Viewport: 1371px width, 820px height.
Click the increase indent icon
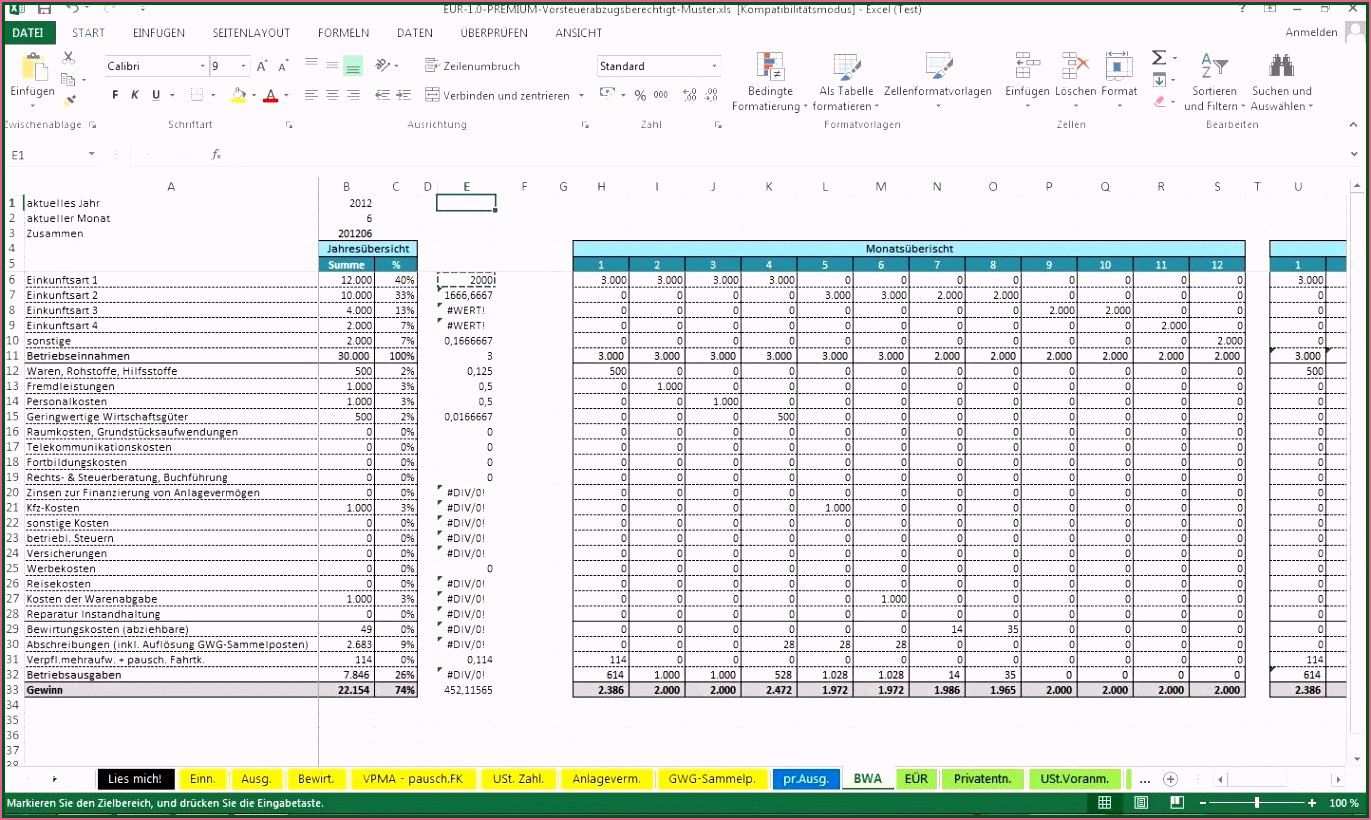coord(405,95)
